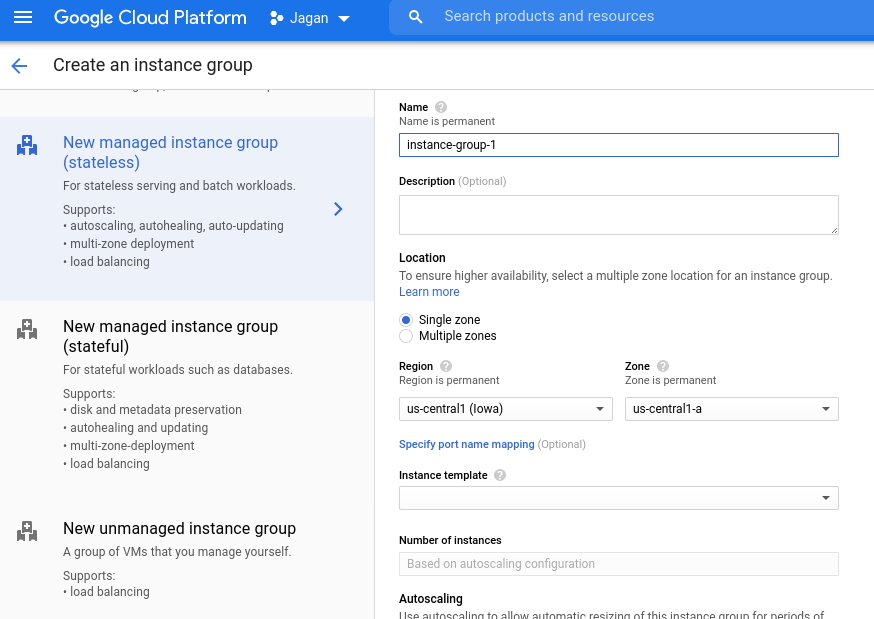Click help icon beside Instance template
The width and height of the screenshot is (874, 619).
click(500, 475)
